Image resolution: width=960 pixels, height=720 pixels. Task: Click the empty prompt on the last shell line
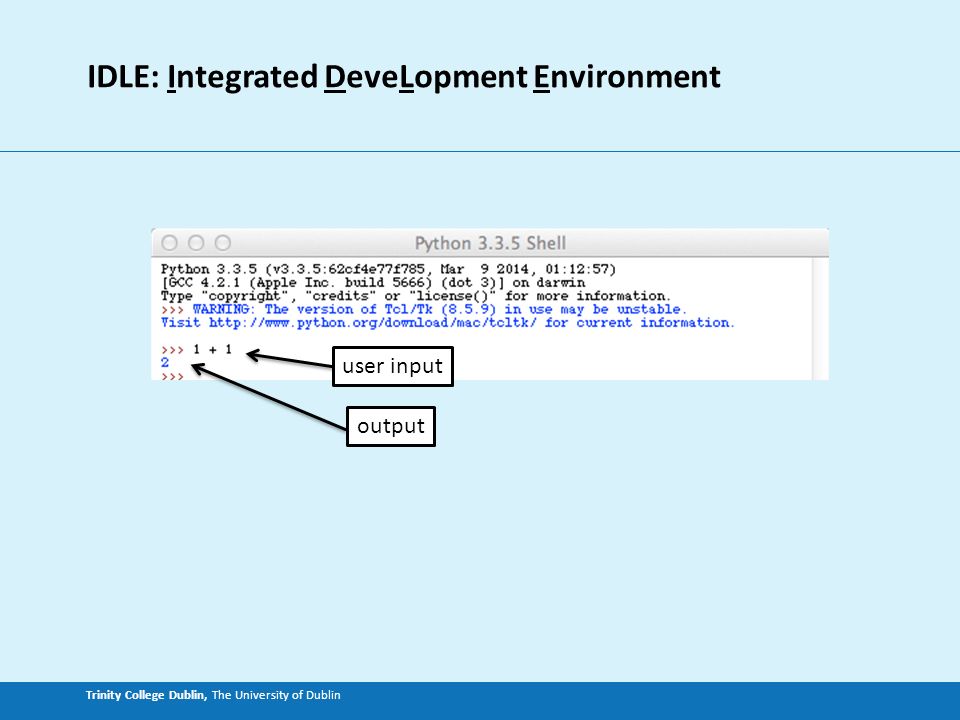(x=173, y=376)
